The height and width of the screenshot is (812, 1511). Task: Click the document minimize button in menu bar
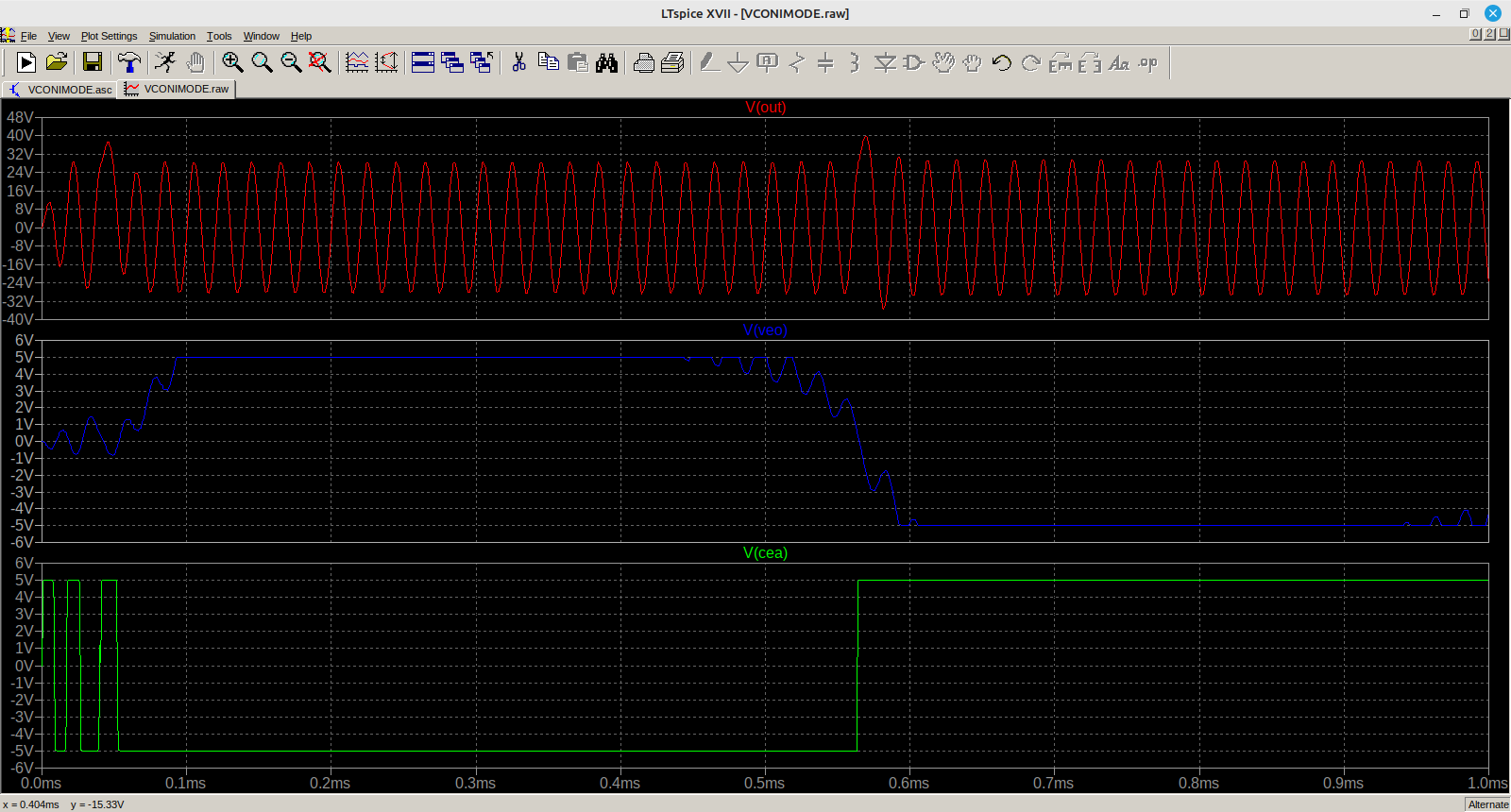(x=1475, y=34)
